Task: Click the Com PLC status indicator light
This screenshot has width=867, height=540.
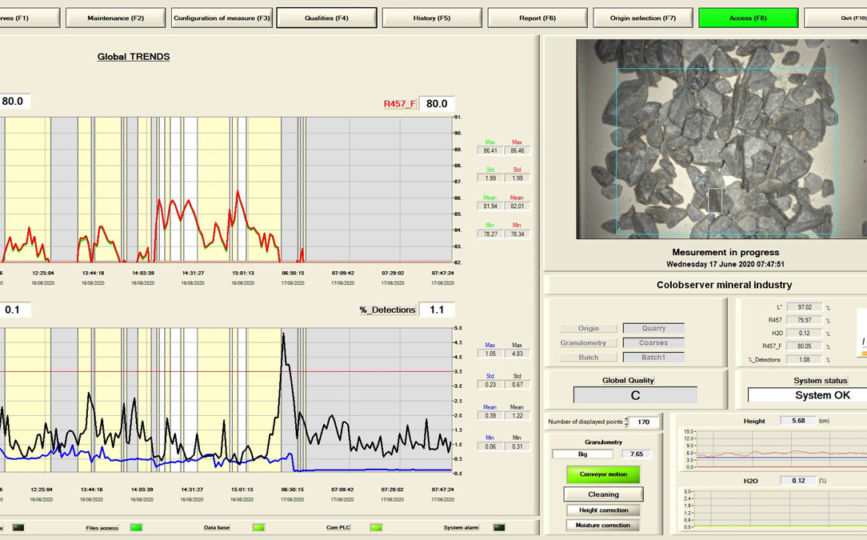Action: (x=376, y=527)
